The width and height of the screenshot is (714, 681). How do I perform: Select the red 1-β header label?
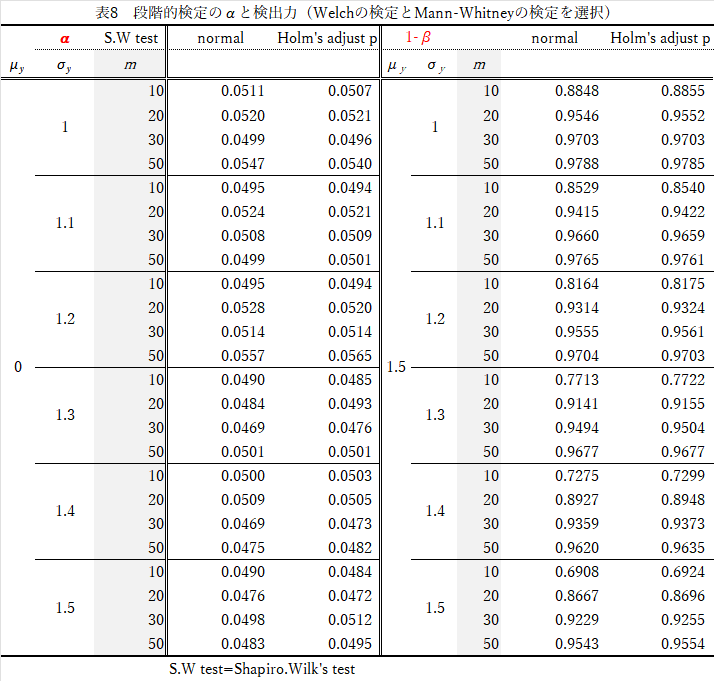pyautogui.click(x=418, y=37)
